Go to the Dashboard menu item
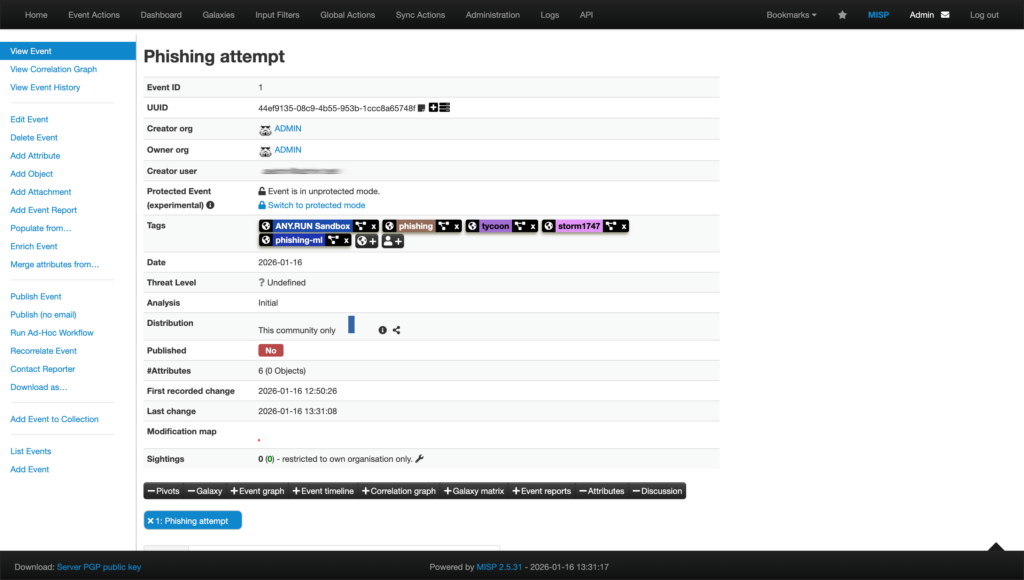Viewport: 1024px width, 580px height. [x=160, y=14]
